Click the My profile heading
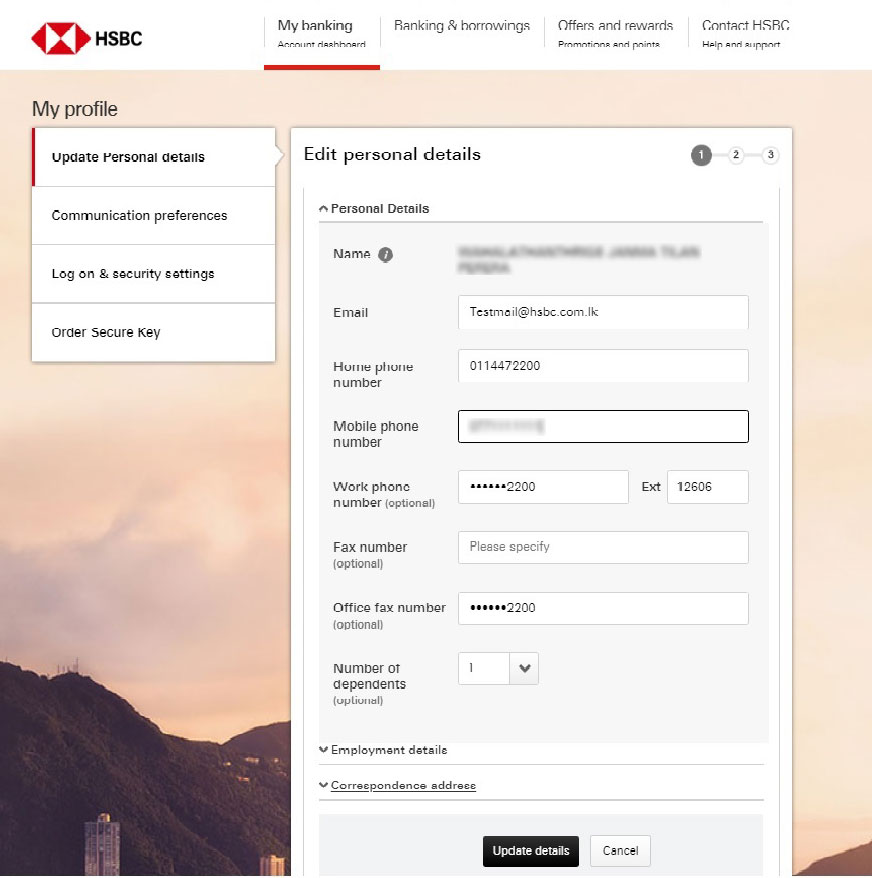 pyautogui.click(x=74, y=109)
